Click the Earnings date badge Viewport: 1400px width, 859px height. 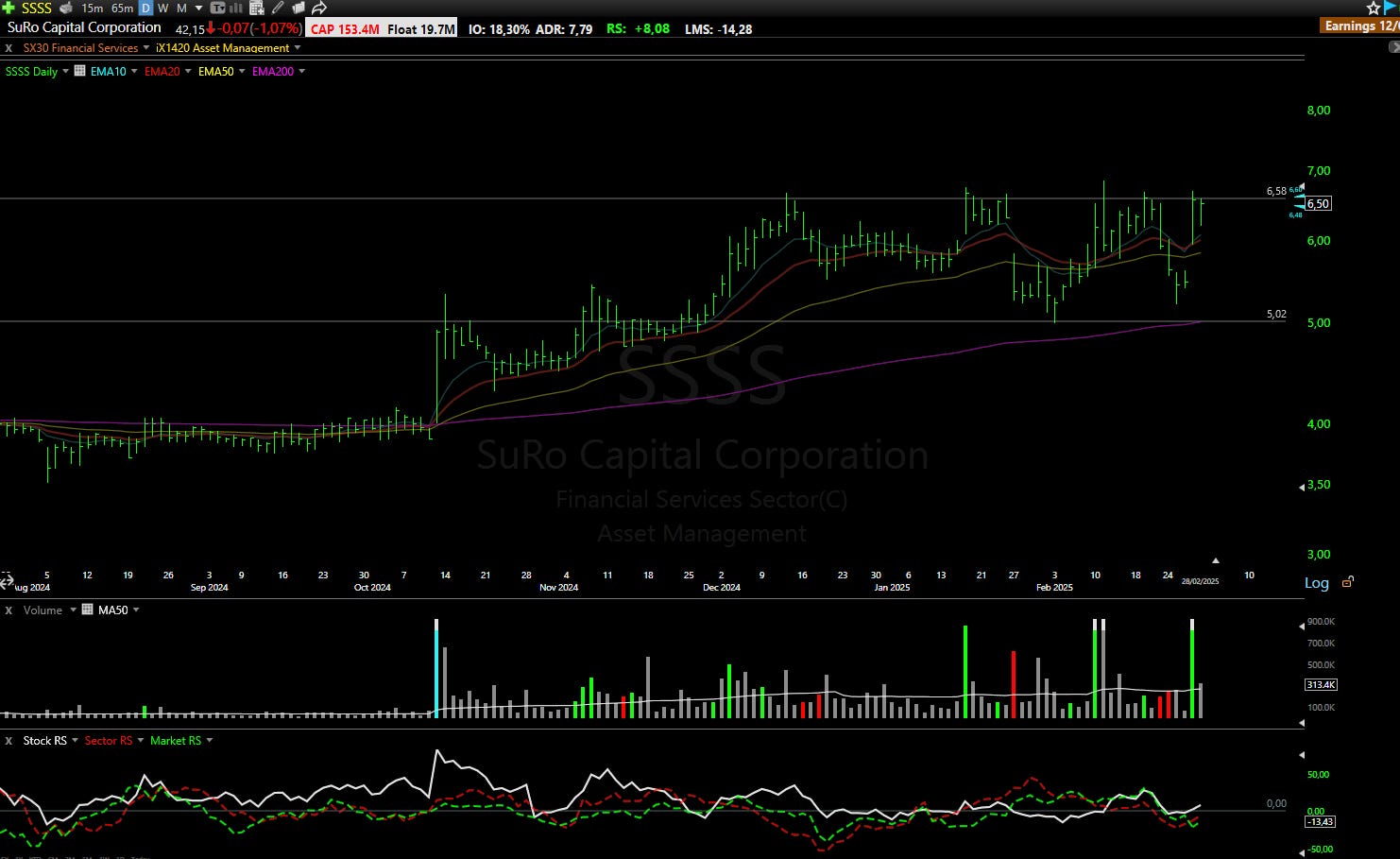1360,26
